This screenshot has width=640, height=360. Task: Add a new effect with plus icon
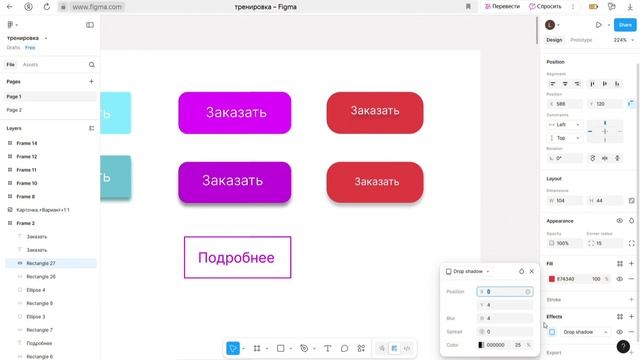coord(631,316)
